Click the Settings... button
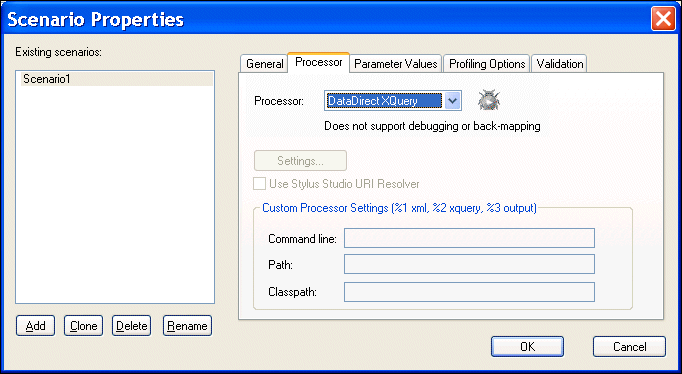Image resolution: width=682 pixels, height=374 pixels. point(300,161)
